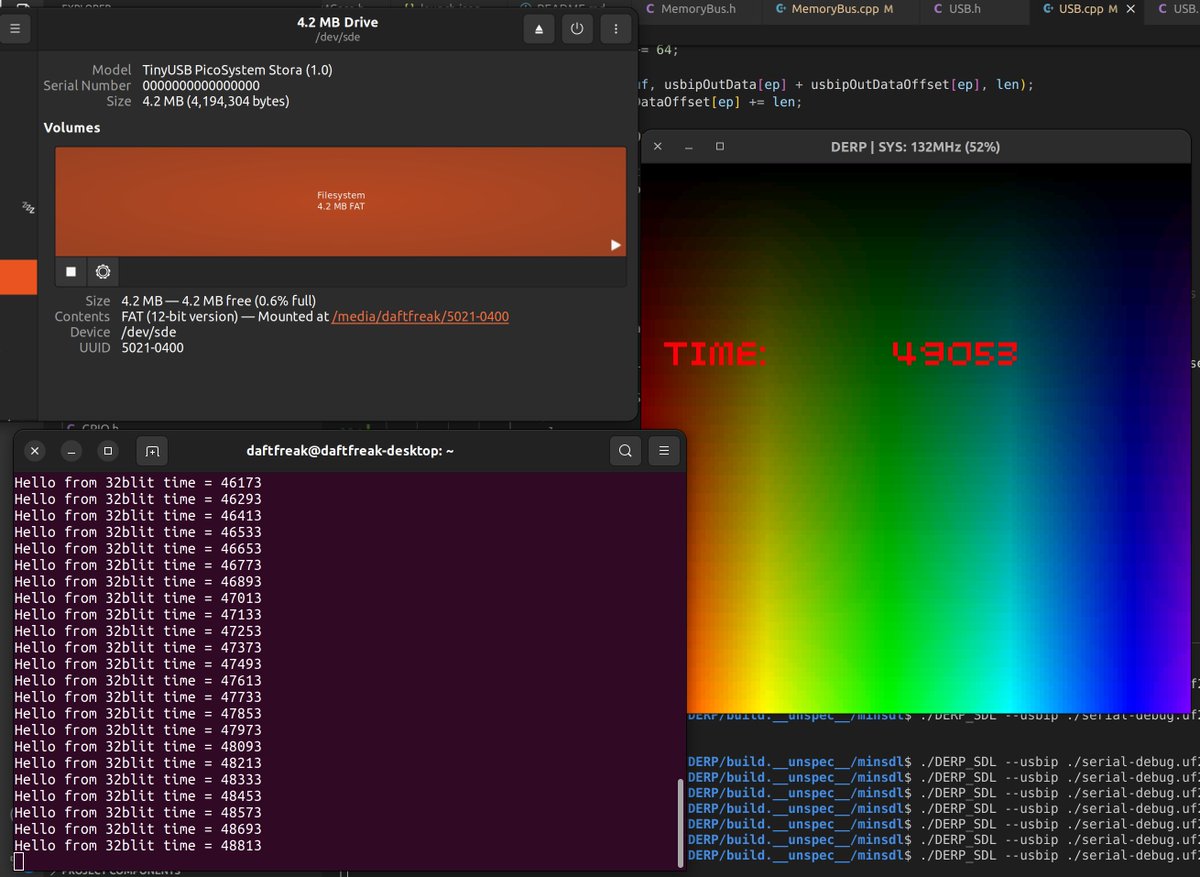Open the Disks hamburger application menu
This screenshot has height=877, width=1200.
coord(14,29)
